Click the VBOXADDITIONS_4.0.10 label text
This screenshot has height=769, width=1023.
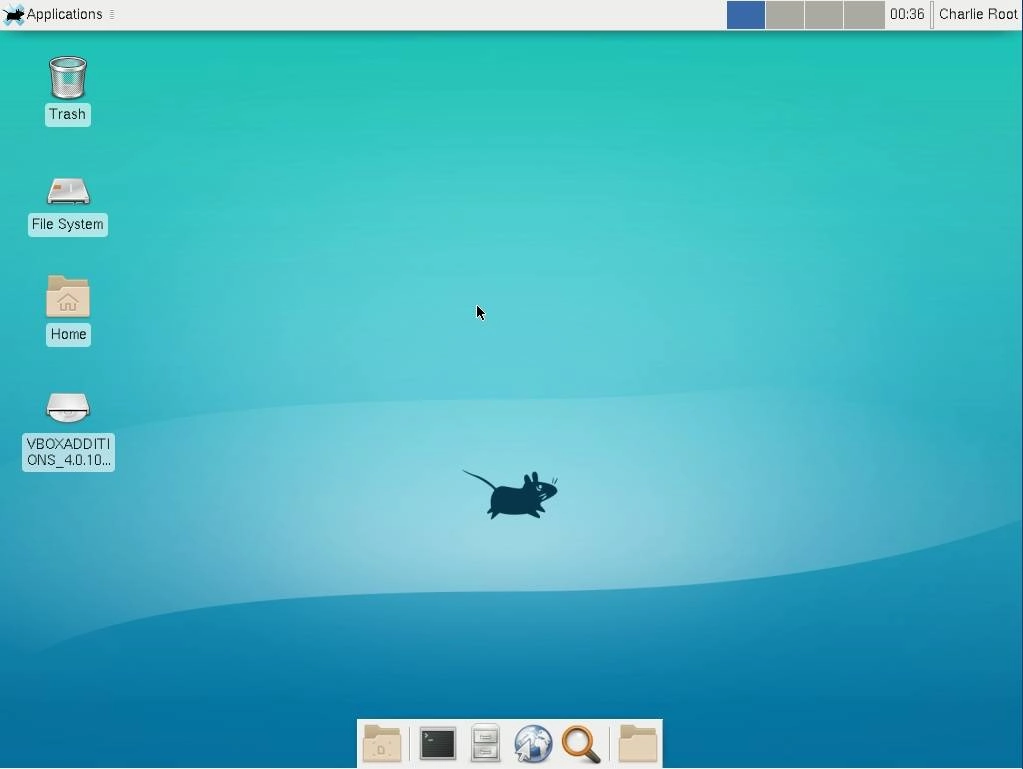[x=69, y=452]
